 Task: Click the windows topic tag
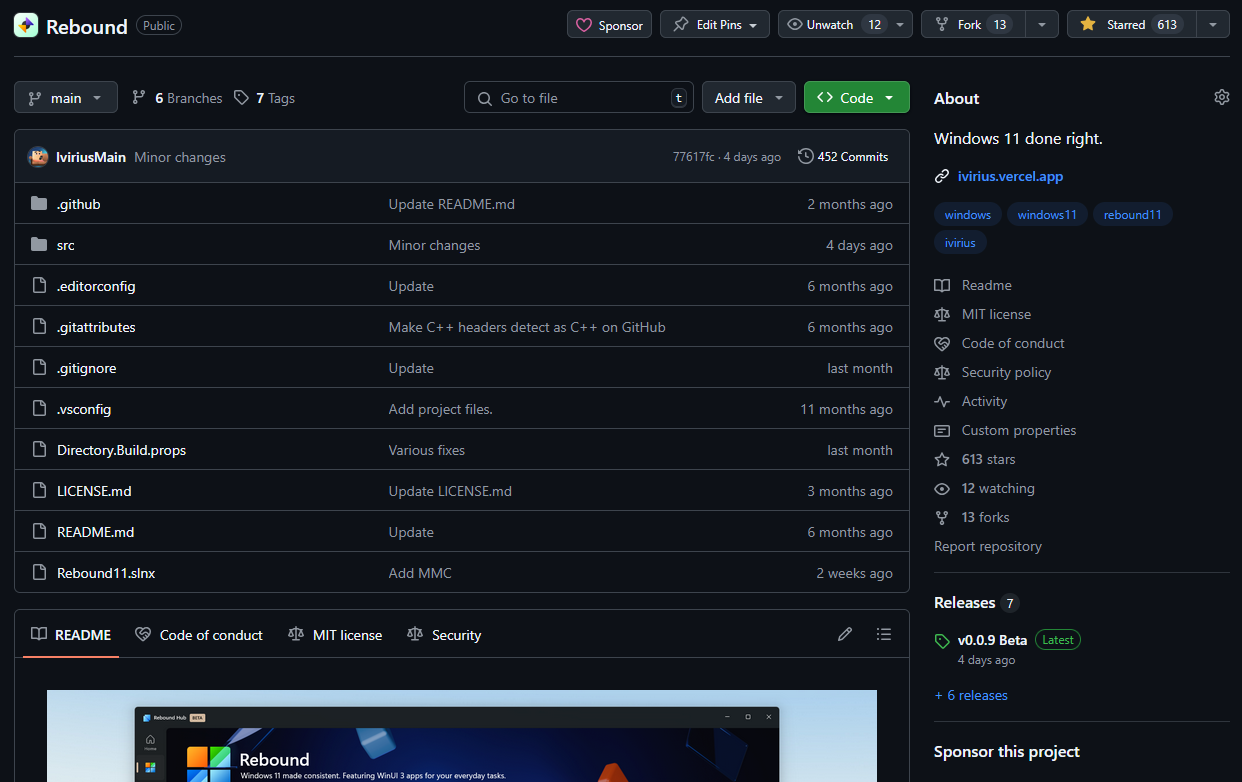(x=967, y=214)
